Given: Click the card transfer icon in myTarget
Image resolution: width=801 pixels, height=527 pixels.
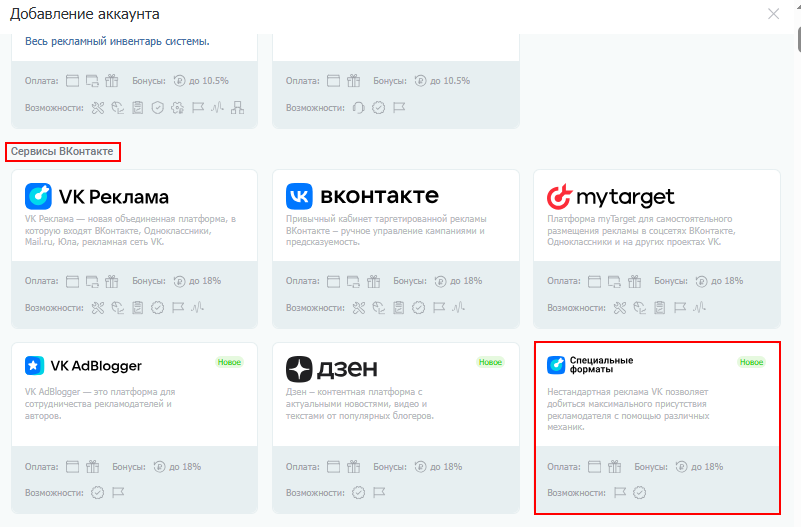Looking at the screenshot, I should point(615,281).
